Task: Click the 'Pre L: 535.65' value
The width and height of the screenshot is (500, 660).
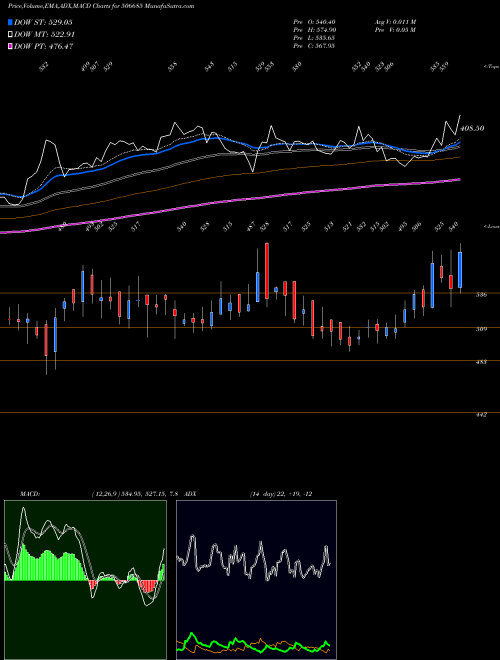Action: [x=314, y=38]
